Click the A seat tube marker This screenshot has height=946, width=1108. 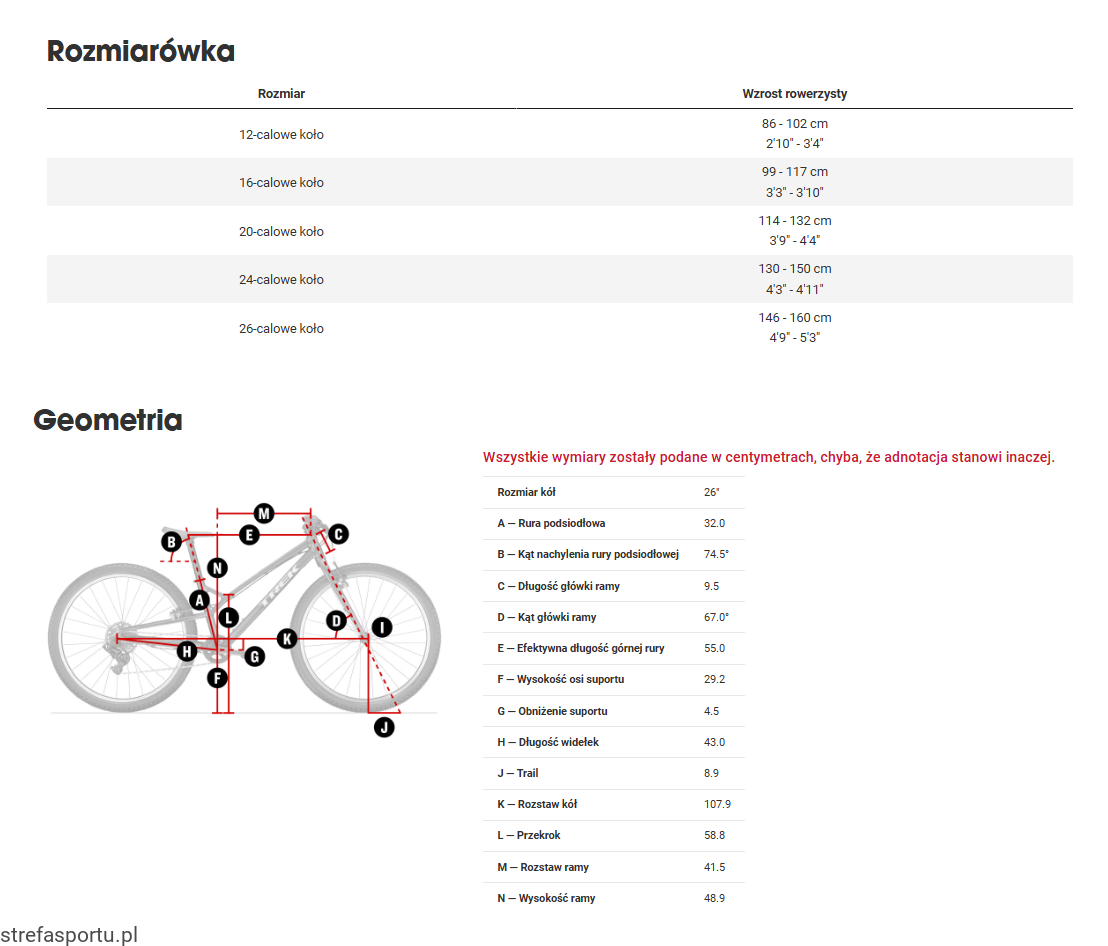(200, 600)
